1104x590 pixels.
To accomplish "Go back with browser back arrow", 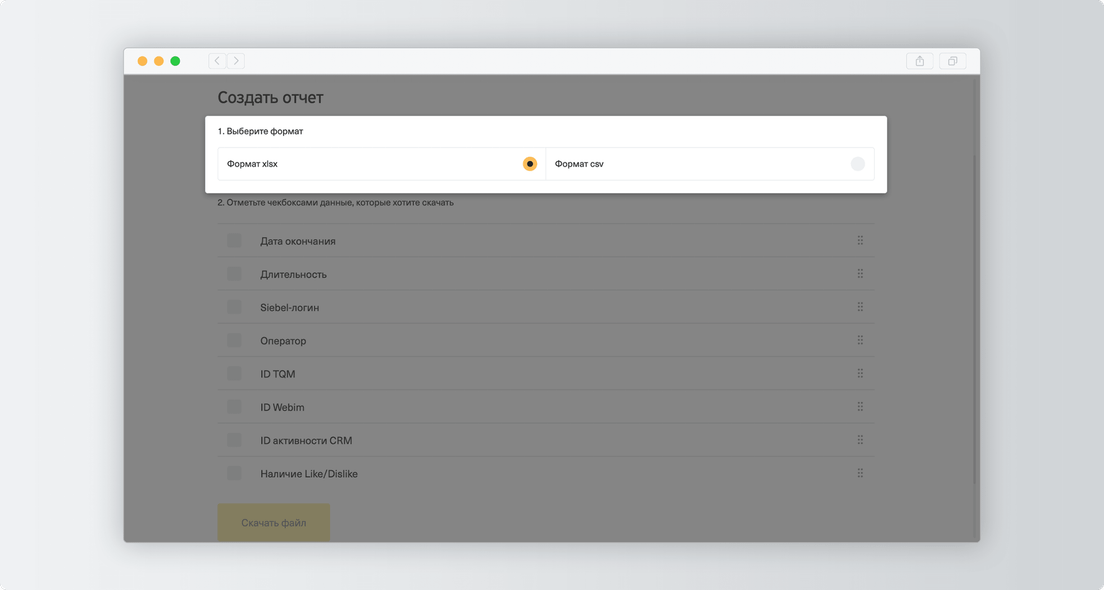I will coord(217,61).
